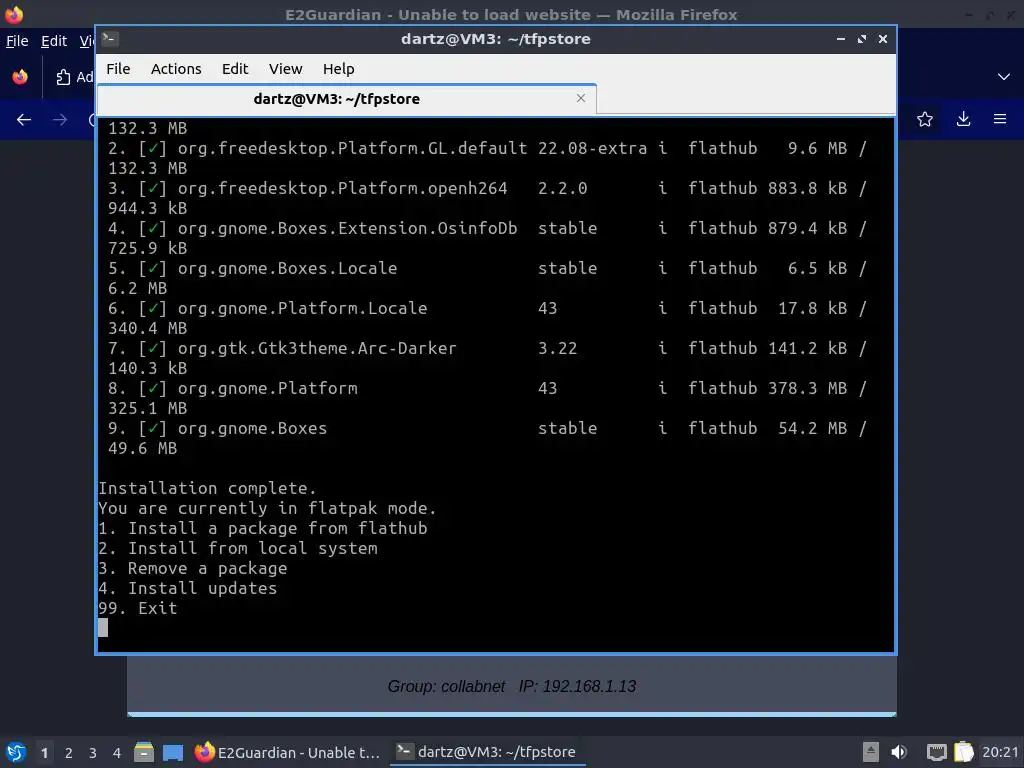Click Firefox forward arrow button
The width and height of the screenshot is (1024, 768).
click(x=59, y=120)
